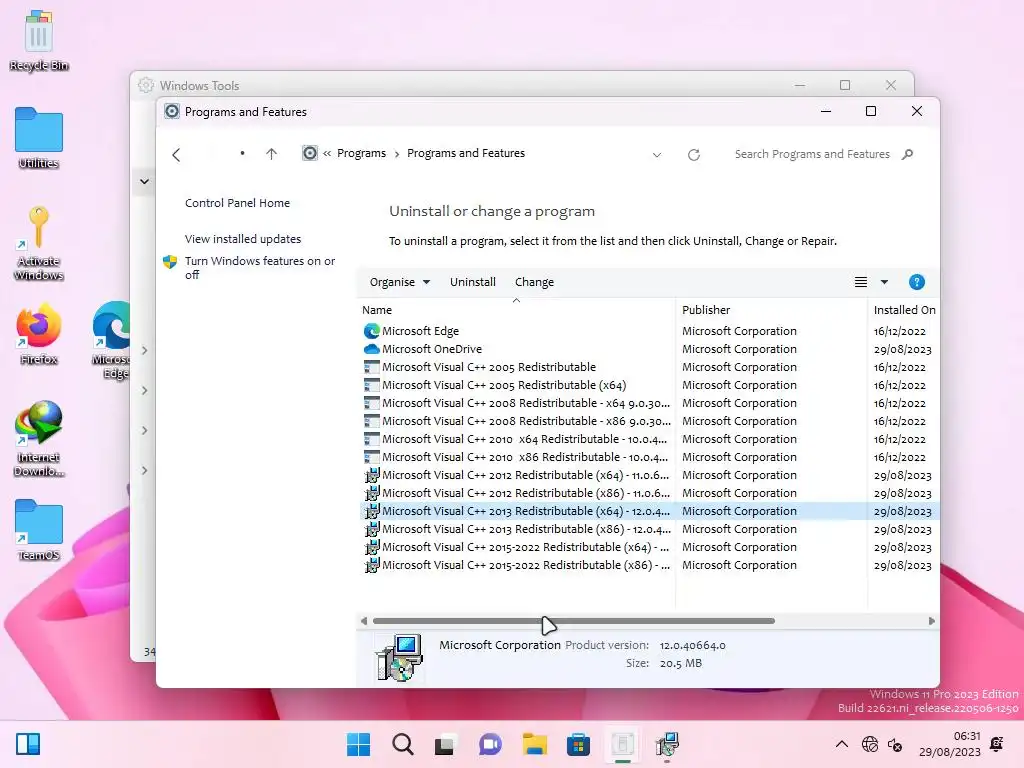Refresh the Programs and Features list
This screenshot has height=768, width=1024.
[x=694, y=155]
